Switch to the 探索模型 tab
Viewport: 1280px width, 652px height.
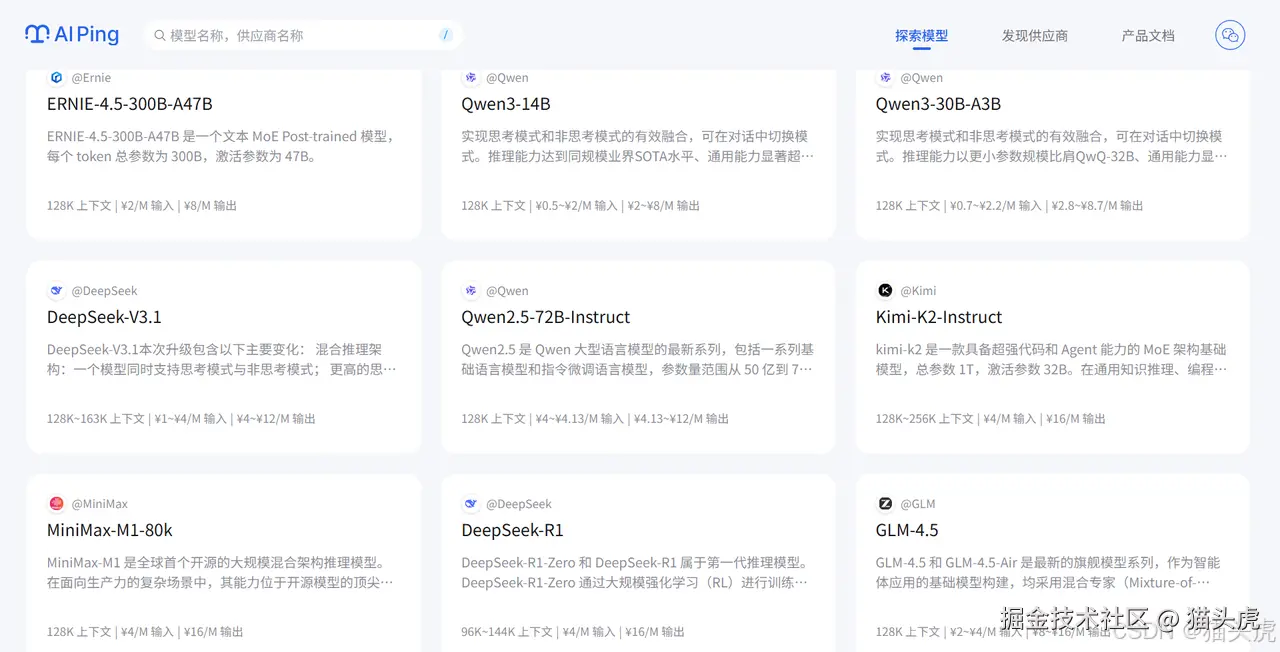[x=921, y=36]
